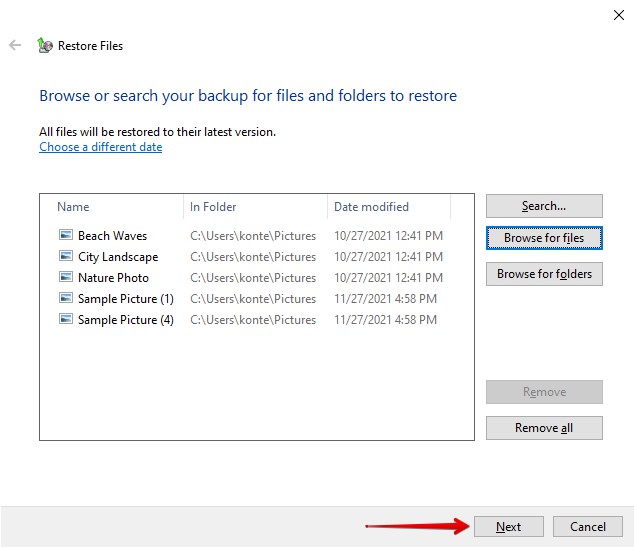634x547 pixels.
Task: Close the Restore Files window
Action: pyautogui.click(x=619, y=15)
